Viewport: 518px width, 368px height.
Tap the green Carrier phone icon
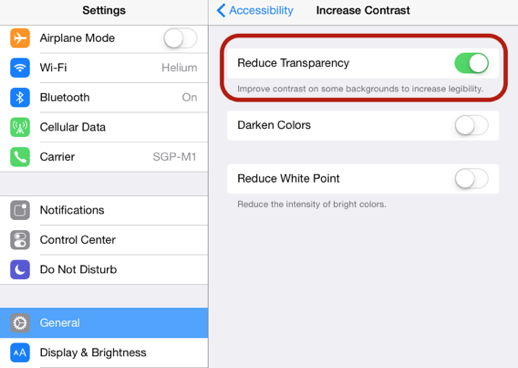click(20, 157)
